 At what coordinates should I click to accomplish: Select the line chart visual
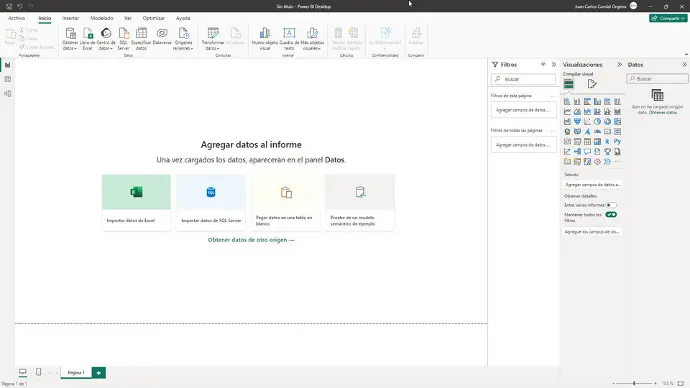tap(567, 112)
